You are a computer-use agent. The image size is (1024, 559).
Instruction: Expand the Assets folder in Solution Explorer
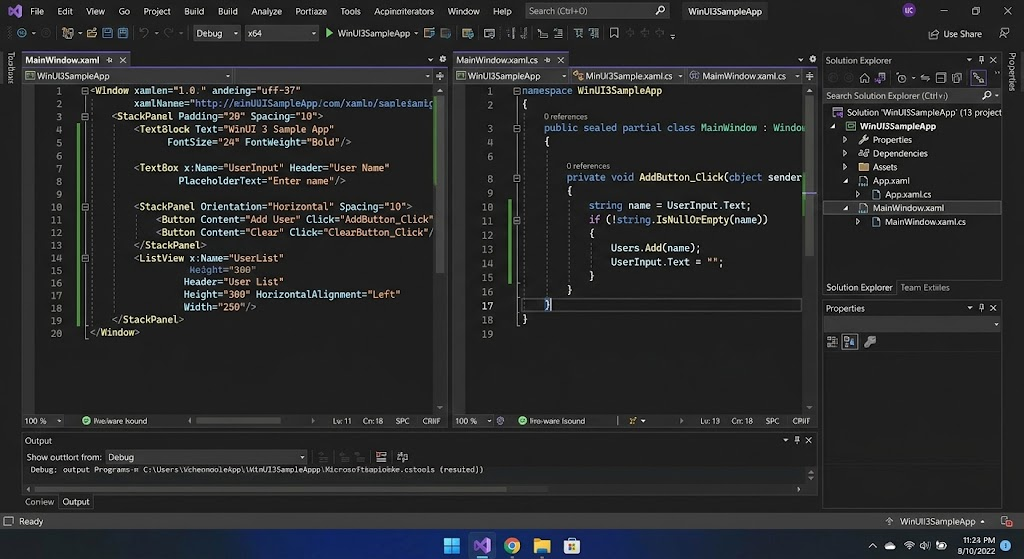coord(845,167)
